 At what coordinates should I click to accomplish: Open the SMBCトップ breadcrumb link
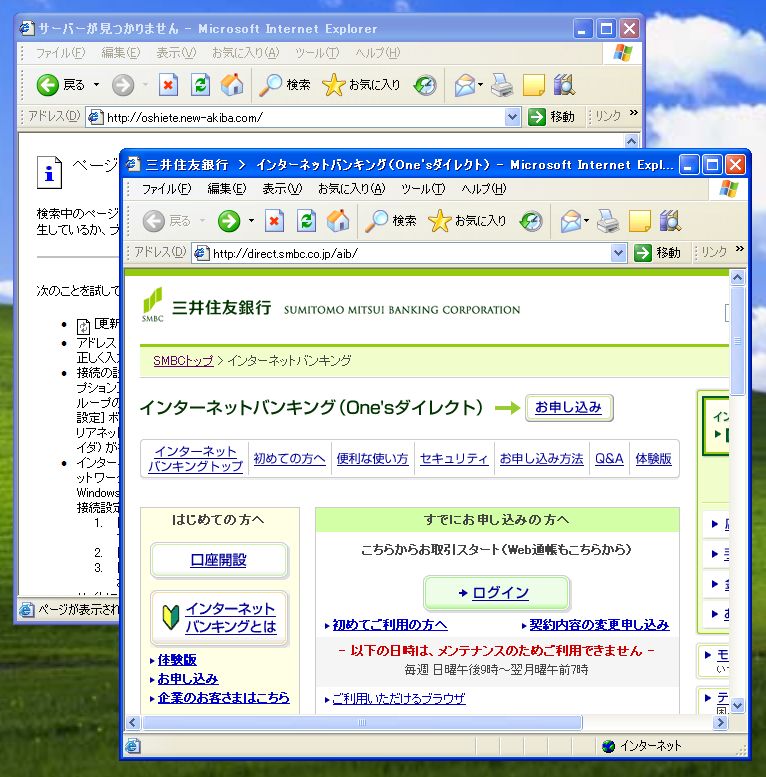tap(183, 361)
